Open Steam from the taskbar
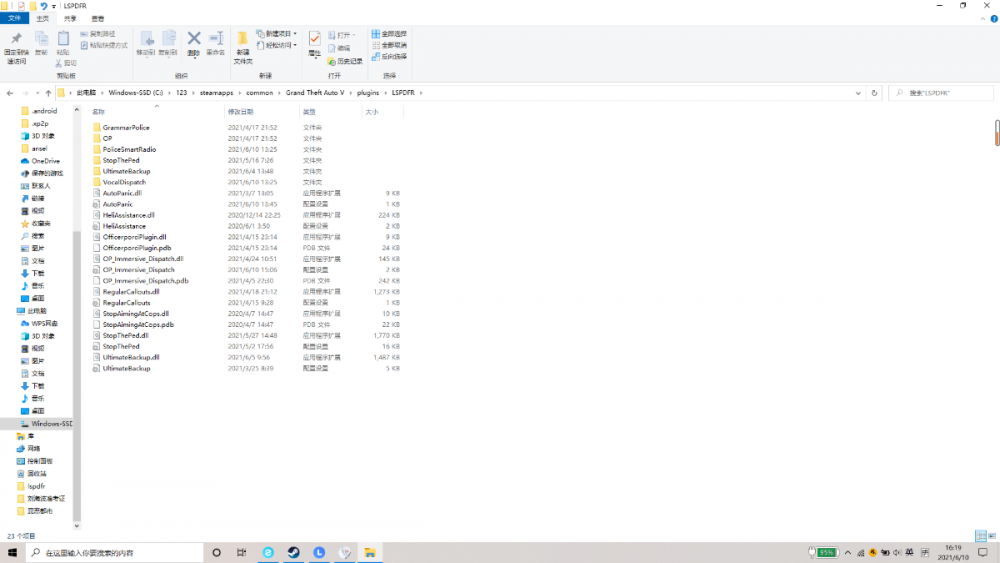The image size is (1000, 563). pos(293,553)
